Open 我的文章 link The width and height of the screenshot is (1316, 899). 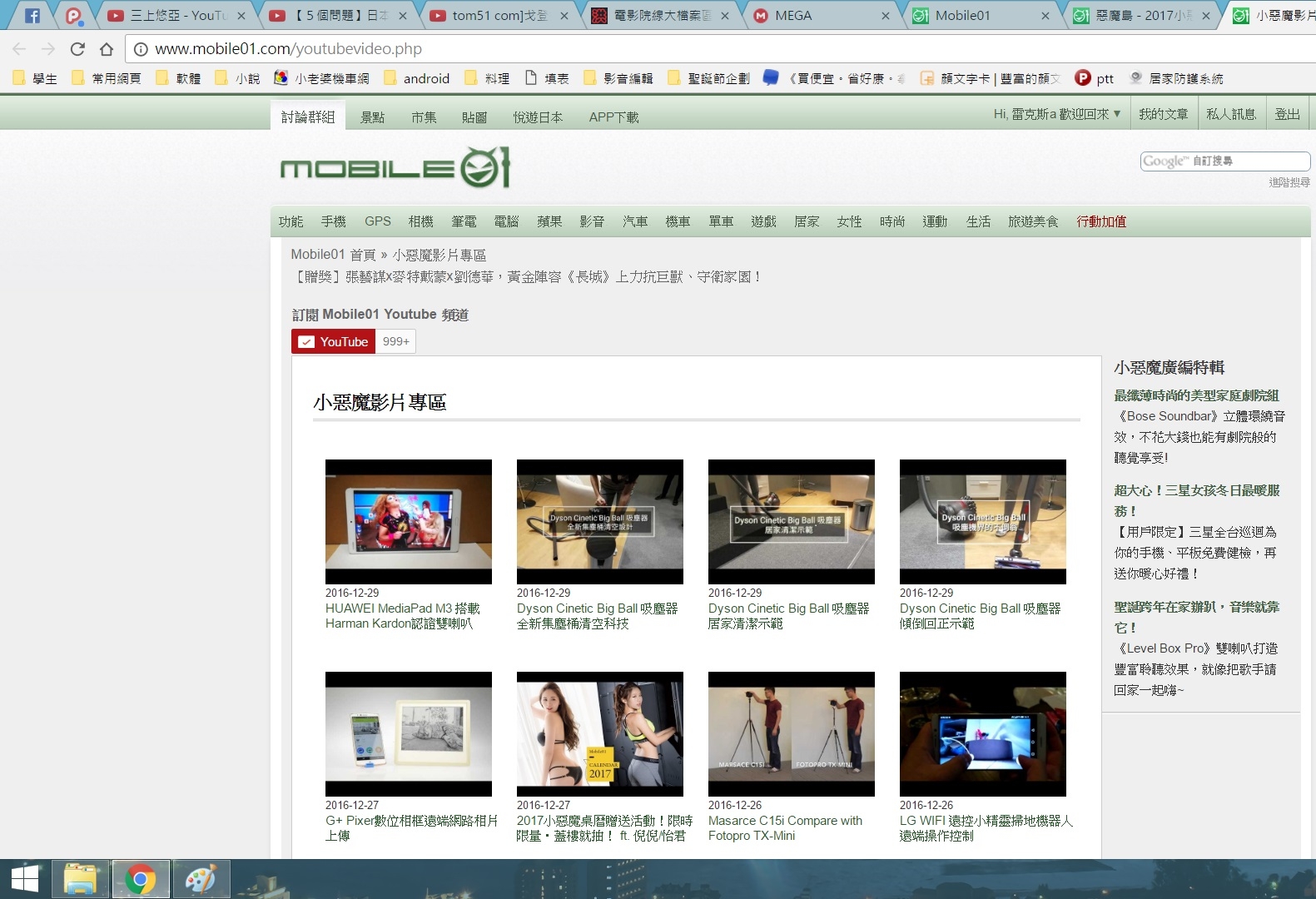1164,114
